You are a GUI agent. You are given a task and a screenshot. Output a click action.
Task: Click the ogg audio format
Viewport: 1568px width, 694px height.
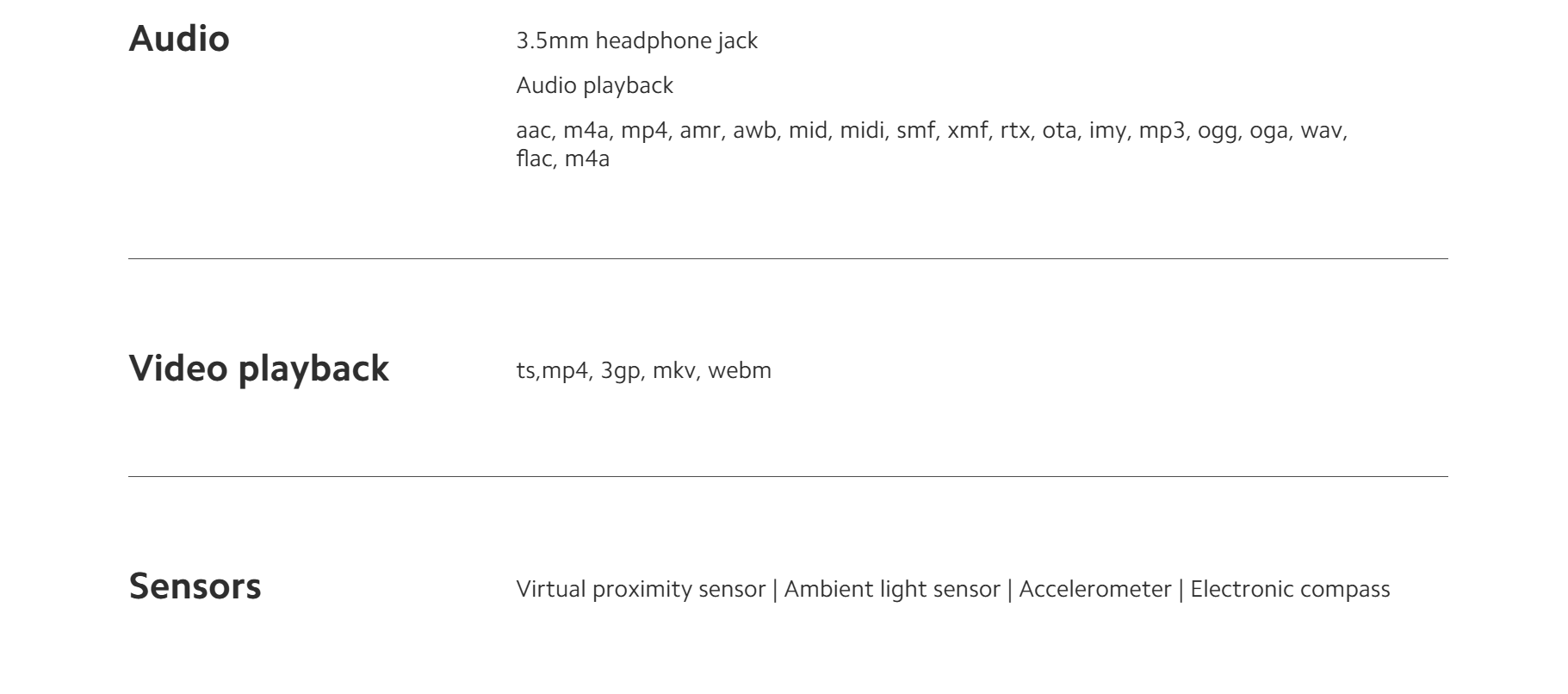[1217, 131]
